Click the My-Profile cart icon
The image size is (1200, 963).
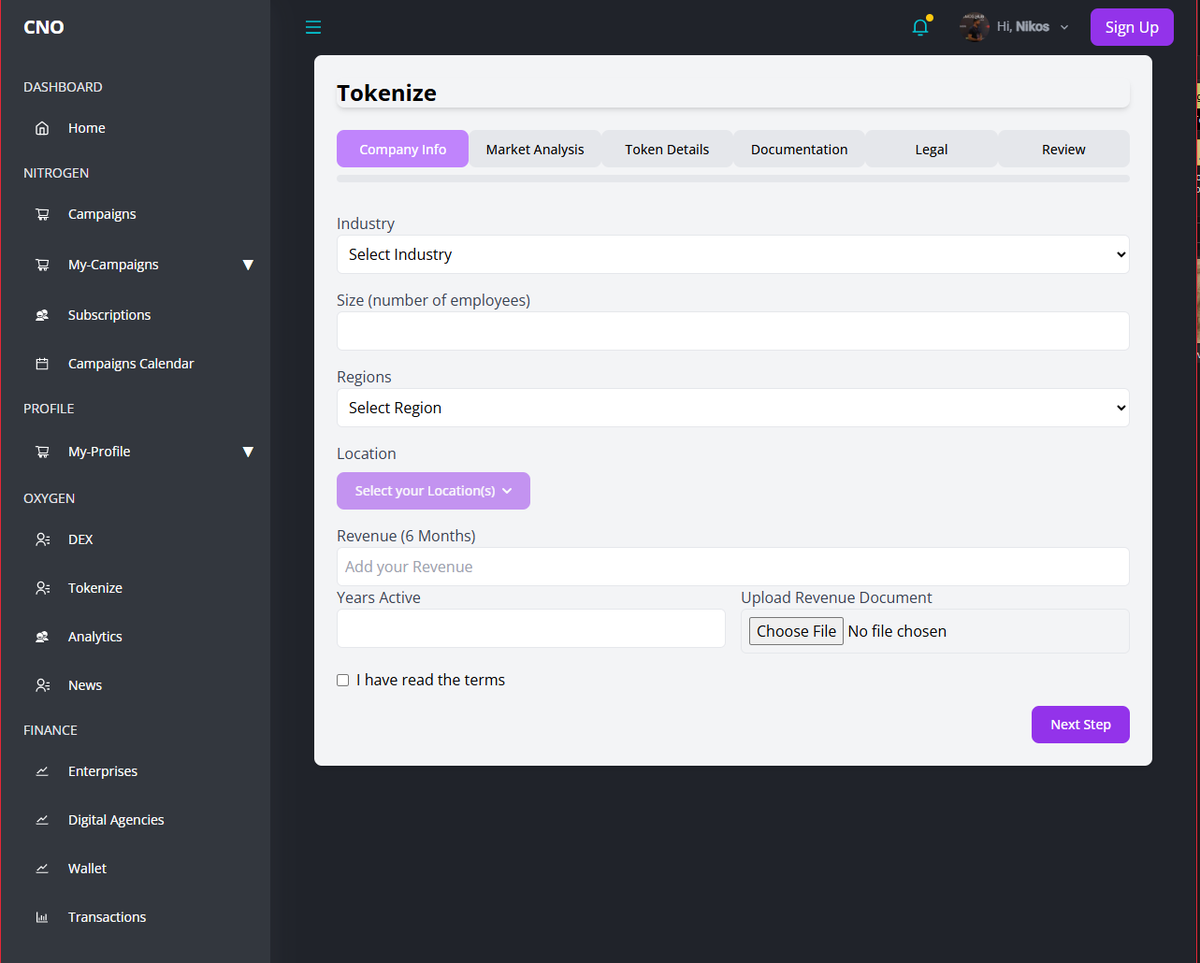pos(42,452)
